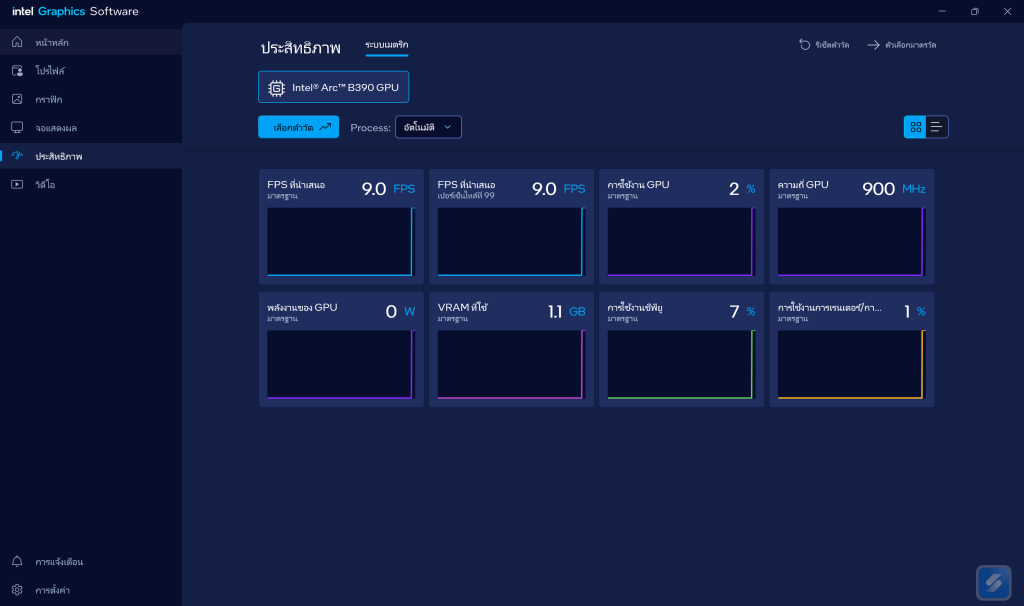Click the Home icon in sidebar

click(17, 42)
